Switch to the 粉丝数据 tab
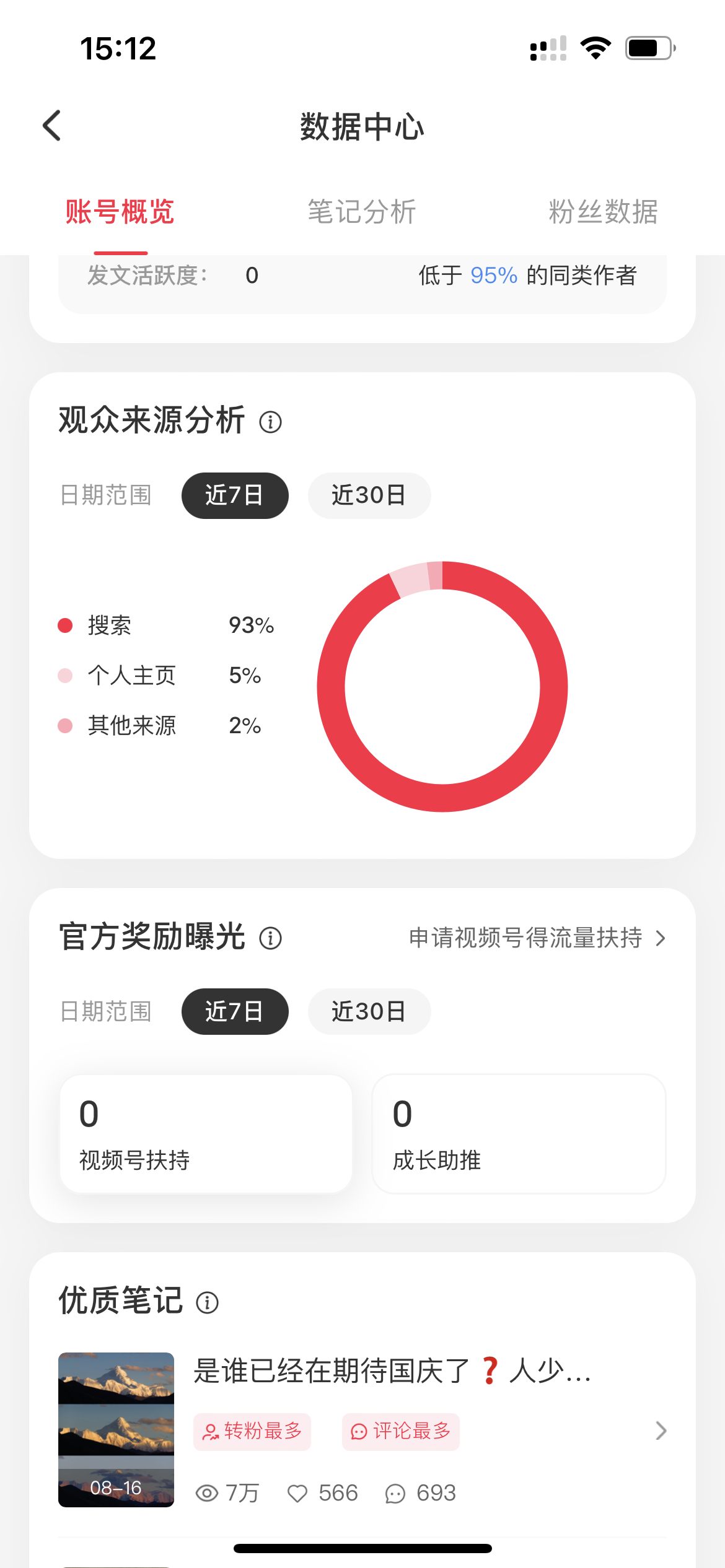Image resolution: width=725 pixels, height=1568 pixels. 603,212
